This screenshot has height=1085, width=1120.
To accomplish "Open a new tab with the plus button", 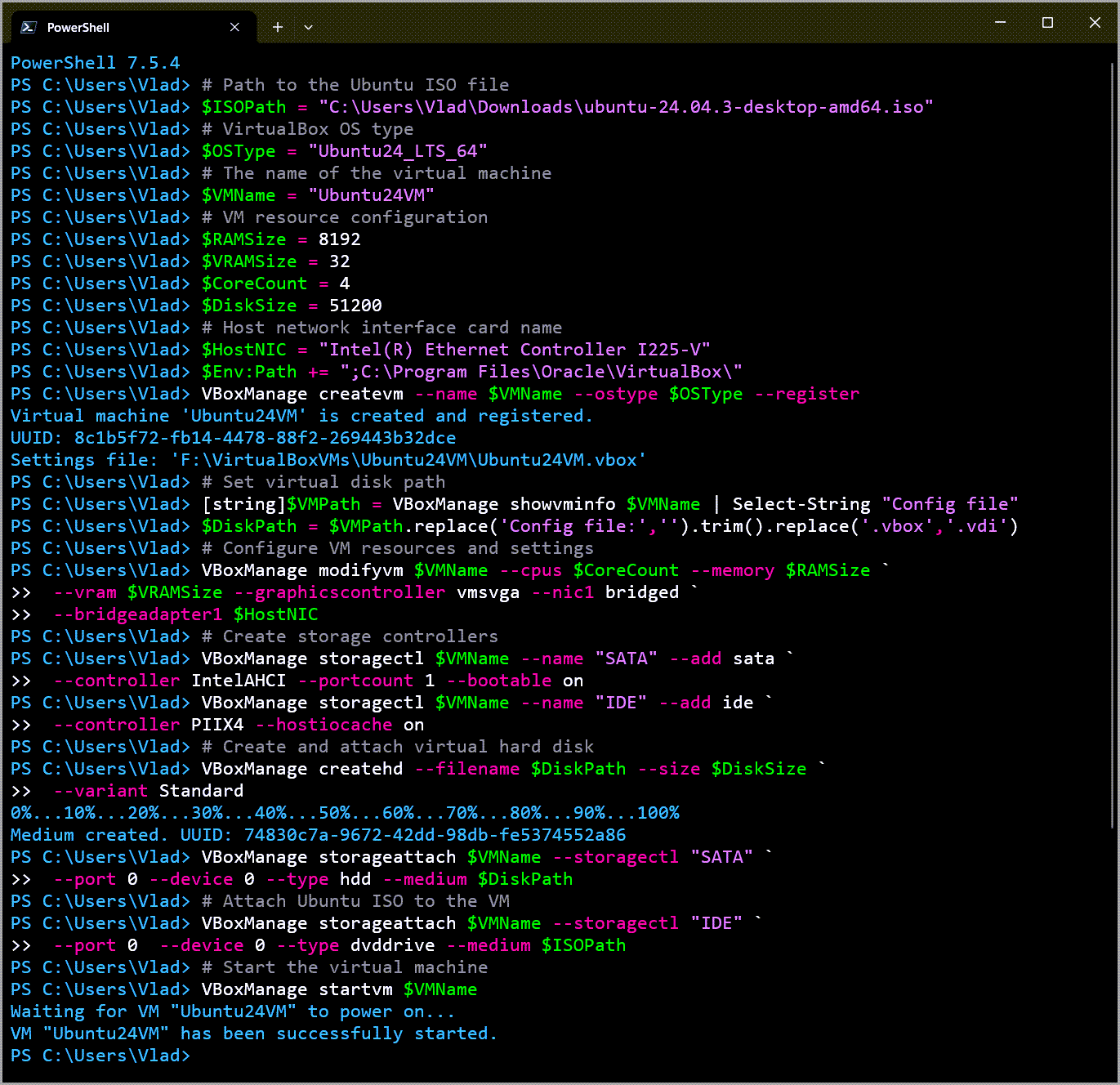I will pos(278,27).
